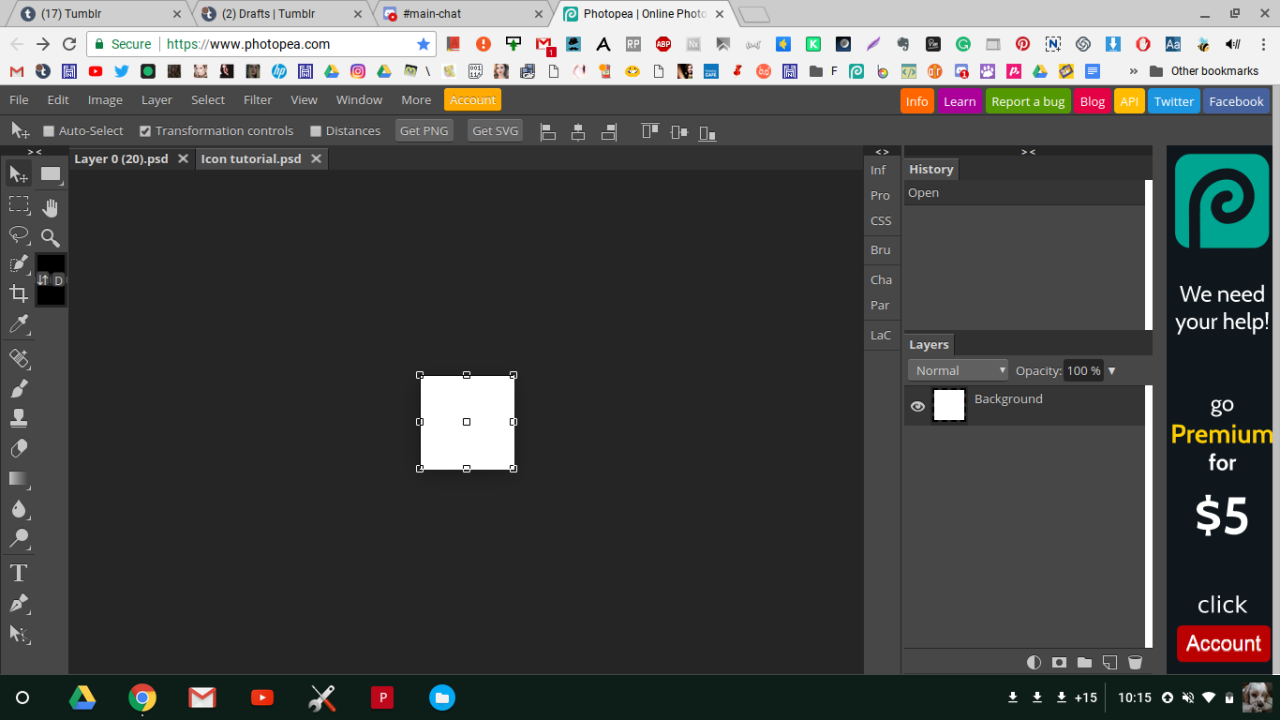Viewport: 1280px width, 720px height.
Task: Choose the Gradient tool
Action: click(17, 479)
